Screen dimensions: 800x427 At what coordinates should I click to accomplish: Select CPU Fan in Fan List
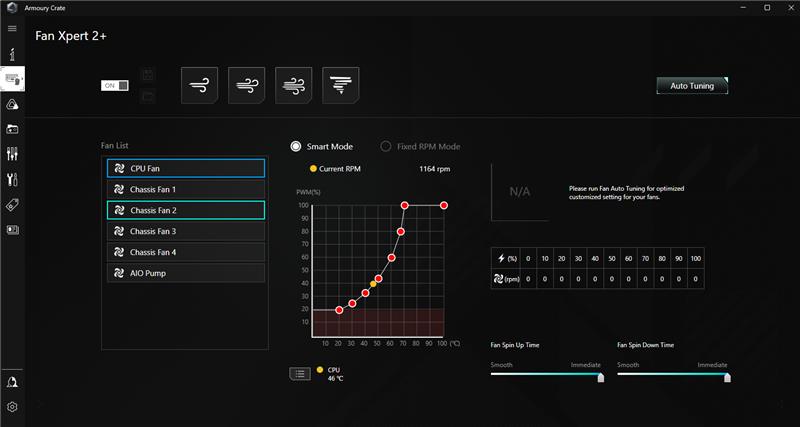(x=186, y=168)
